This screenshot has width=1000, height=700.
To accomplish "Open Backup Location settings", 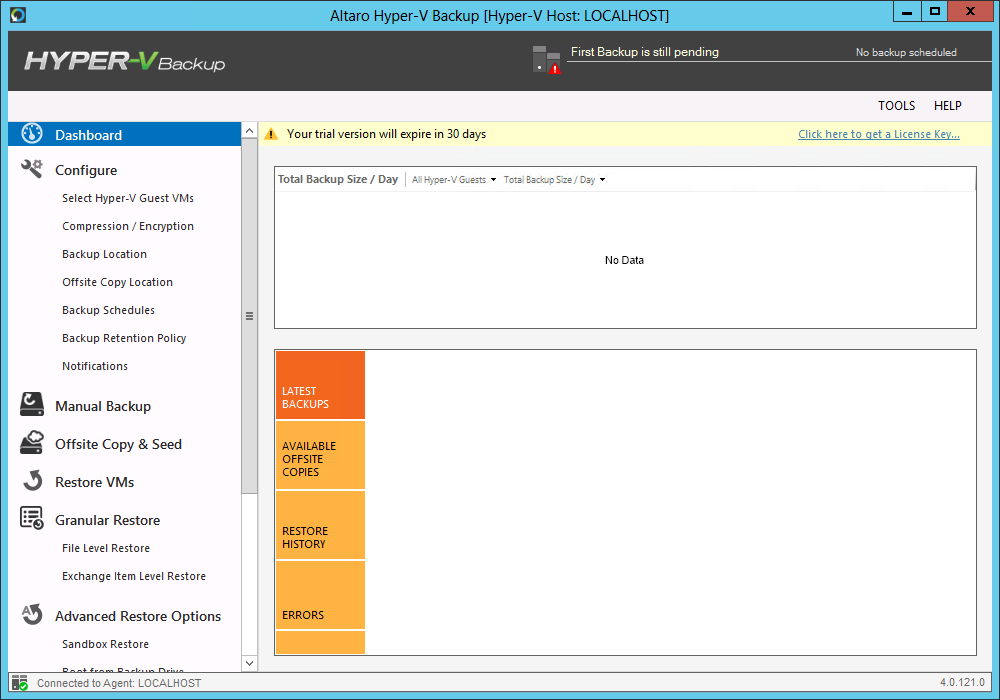I will [x=104, y=254].
